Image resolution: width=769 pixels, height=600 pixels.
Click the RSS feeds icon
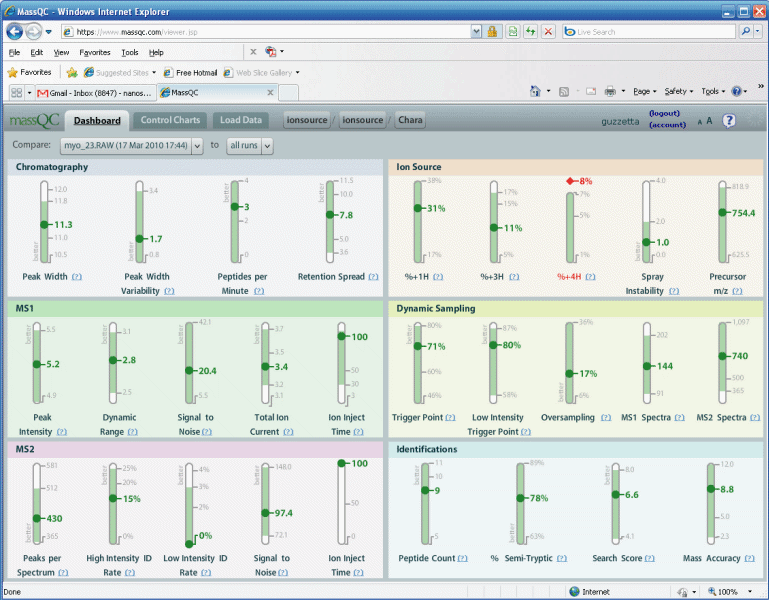click(564, 91)
